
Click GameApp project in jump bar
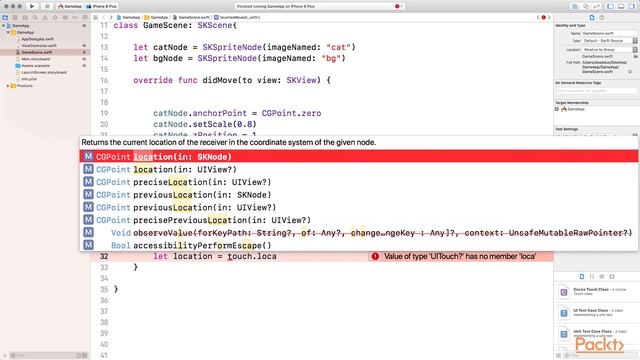128,18
